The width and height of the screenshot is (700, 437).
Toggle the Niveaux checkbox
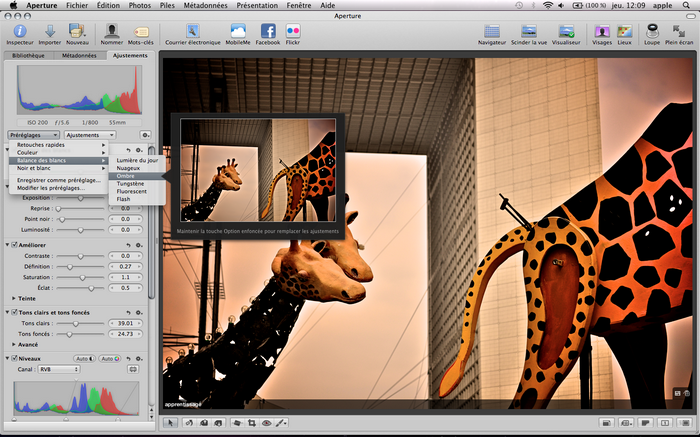14,358
